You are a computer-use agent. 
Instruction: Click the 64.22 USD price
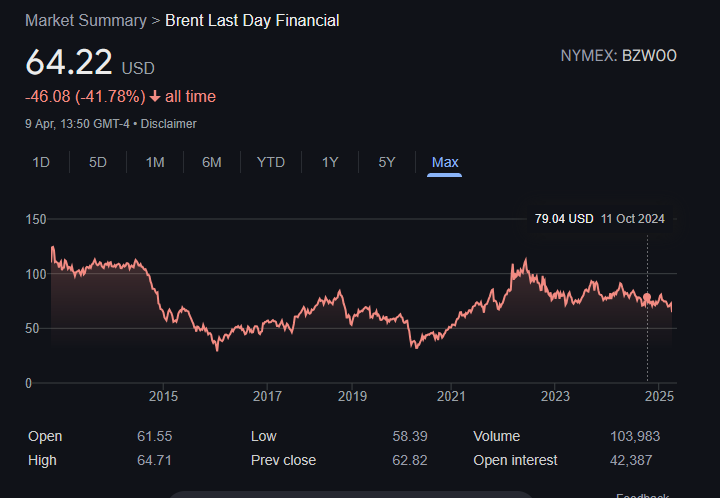tap(68, 62)
